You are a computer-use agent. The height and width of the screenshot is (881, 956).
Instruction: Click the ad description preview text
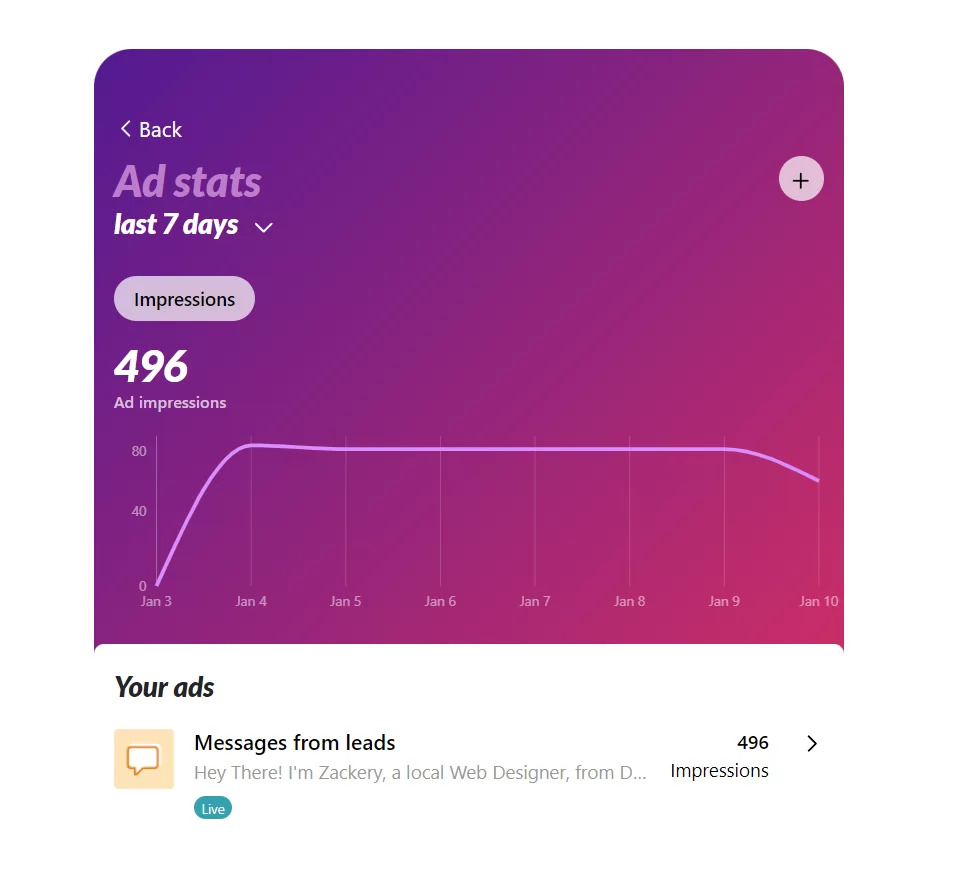420,772
